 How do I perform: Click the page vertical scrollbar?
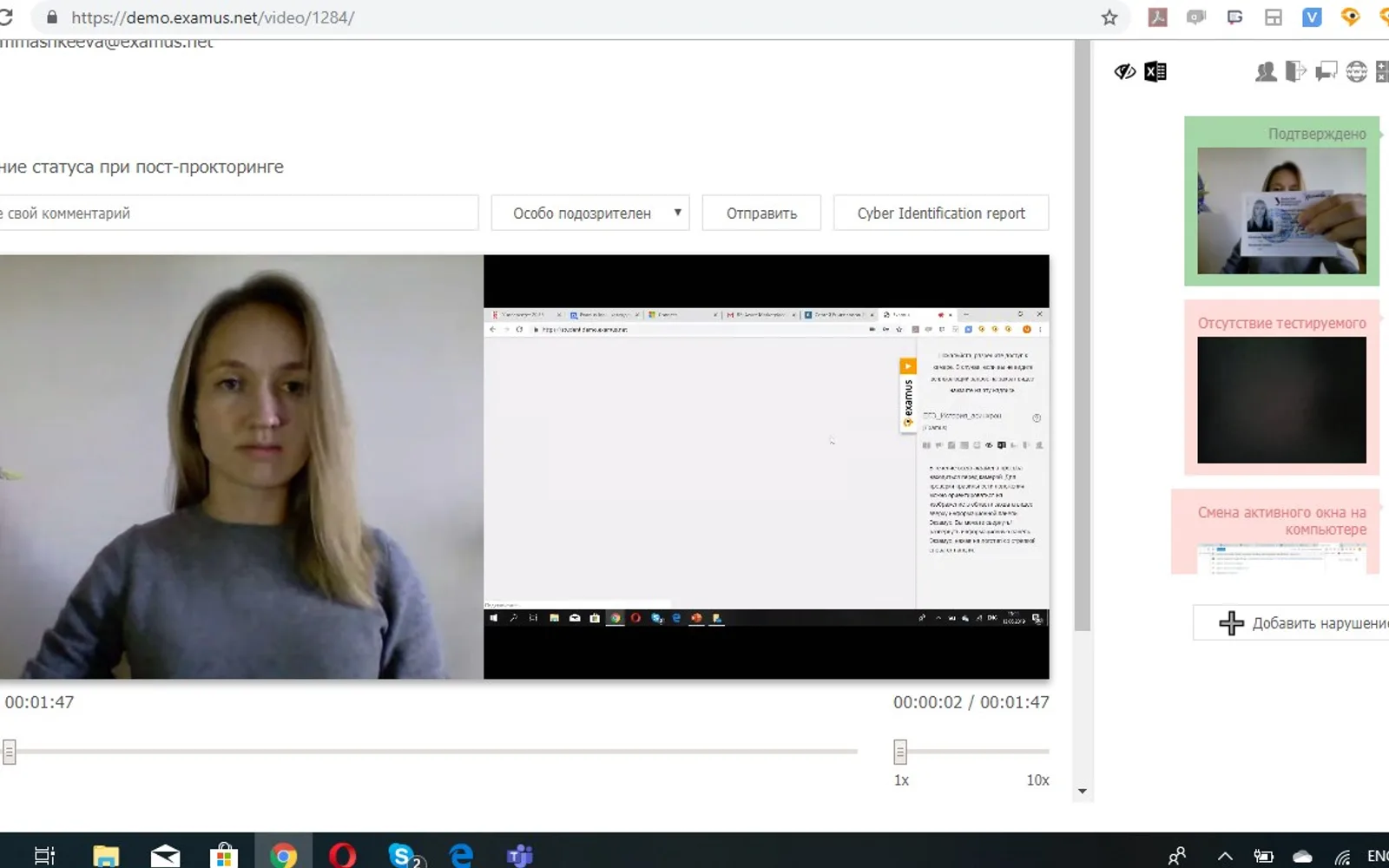[x=1082, y=335]
